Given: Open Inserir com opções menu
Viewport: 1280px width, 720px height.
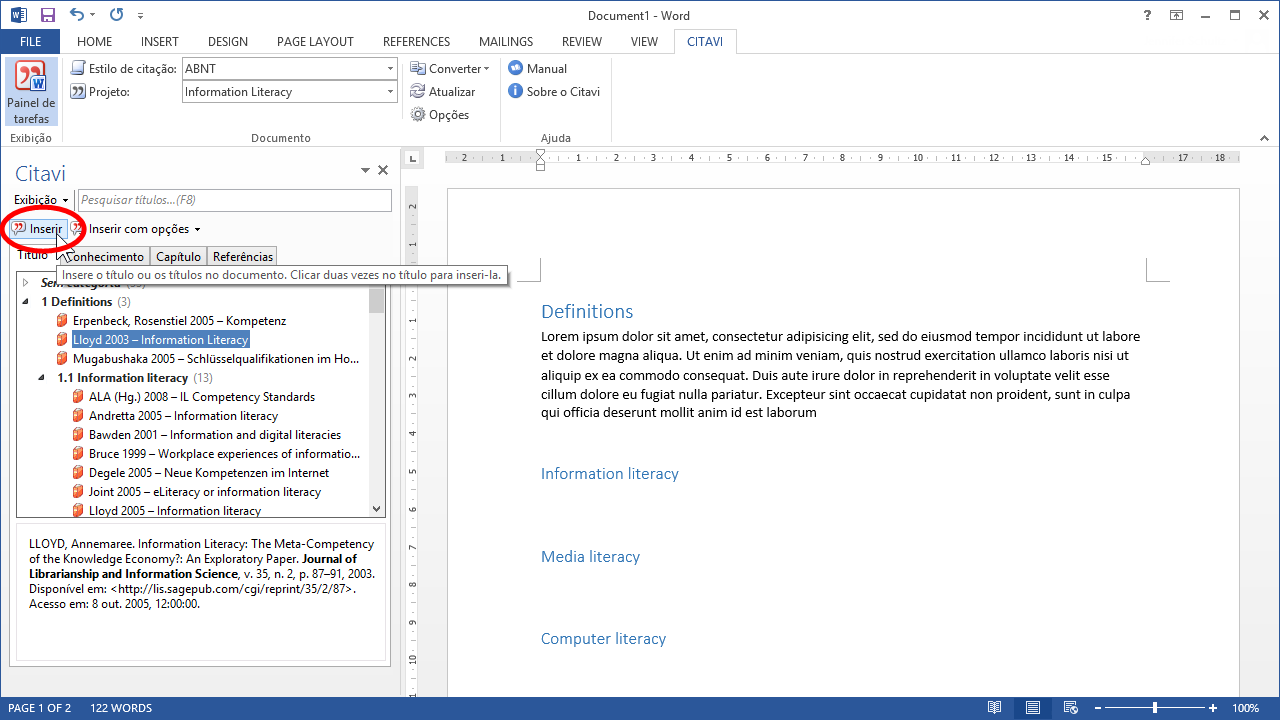Looking at the screenshot, I should tap(136, 229).
